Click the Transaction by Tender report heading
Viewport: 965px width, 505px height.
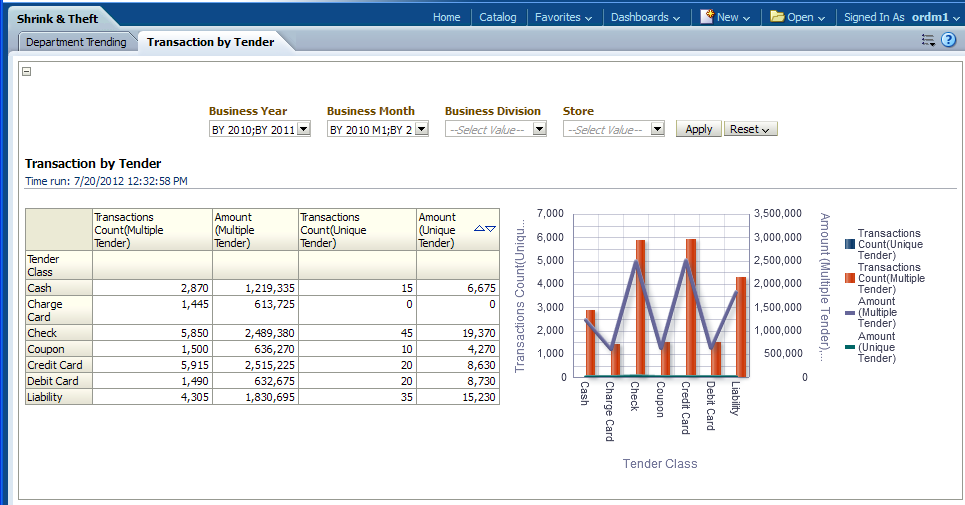point(93,164)
